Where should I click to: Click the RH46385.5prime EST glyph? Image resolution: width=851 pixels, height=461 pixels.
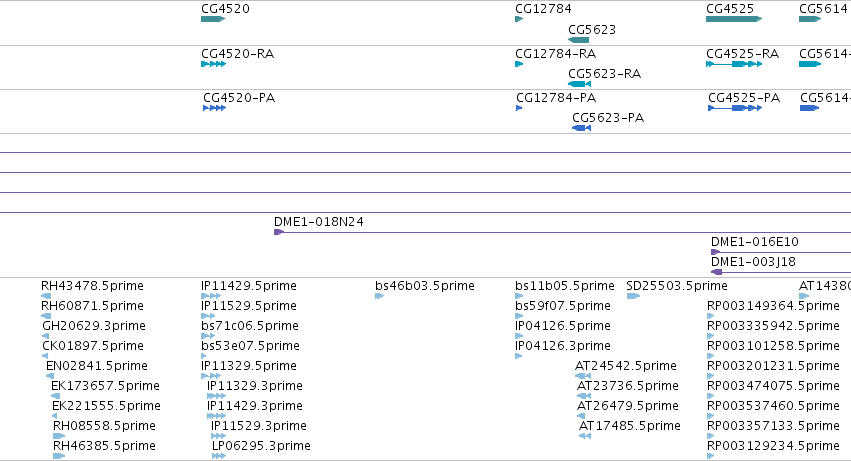point(59,456)
